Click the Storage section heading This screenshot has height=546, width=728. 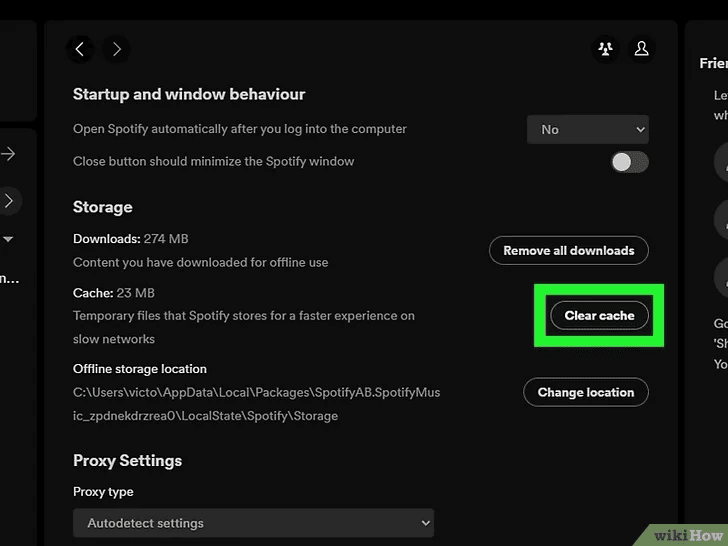coord(103,207)
